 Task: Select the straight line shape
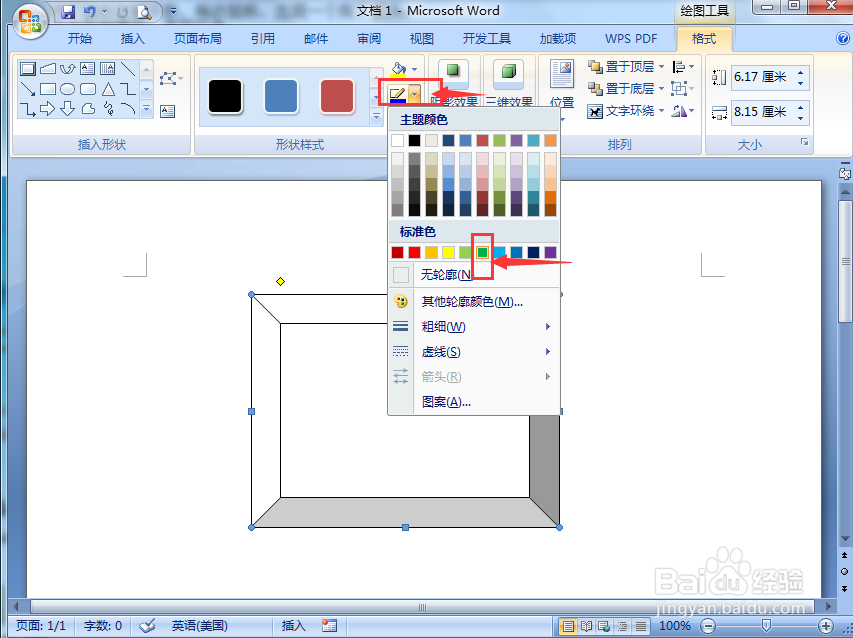click(x=128, y=69)
